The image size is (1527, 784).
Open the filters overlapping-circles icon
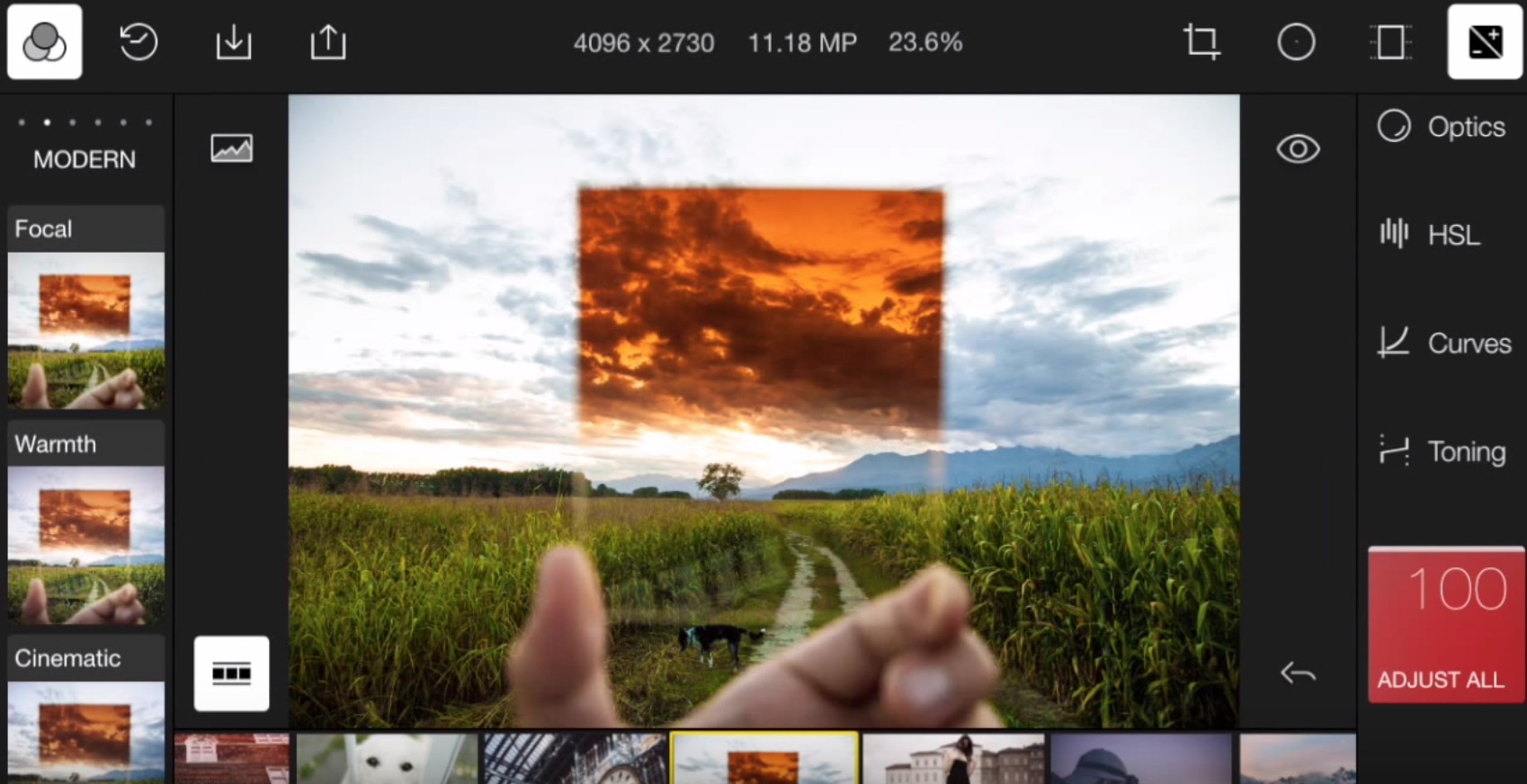[45, 42]
